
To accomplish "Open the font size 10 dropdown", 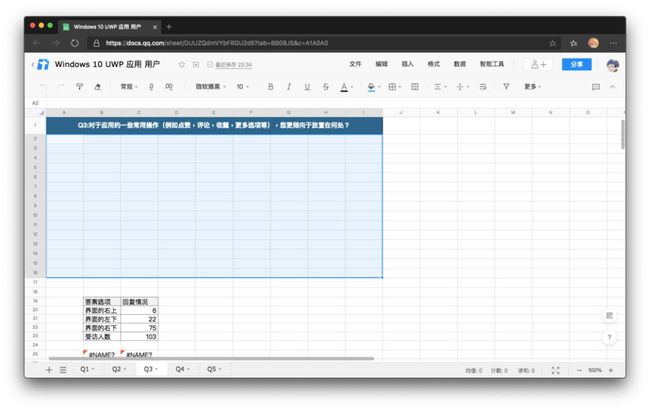I will point(243,87).
